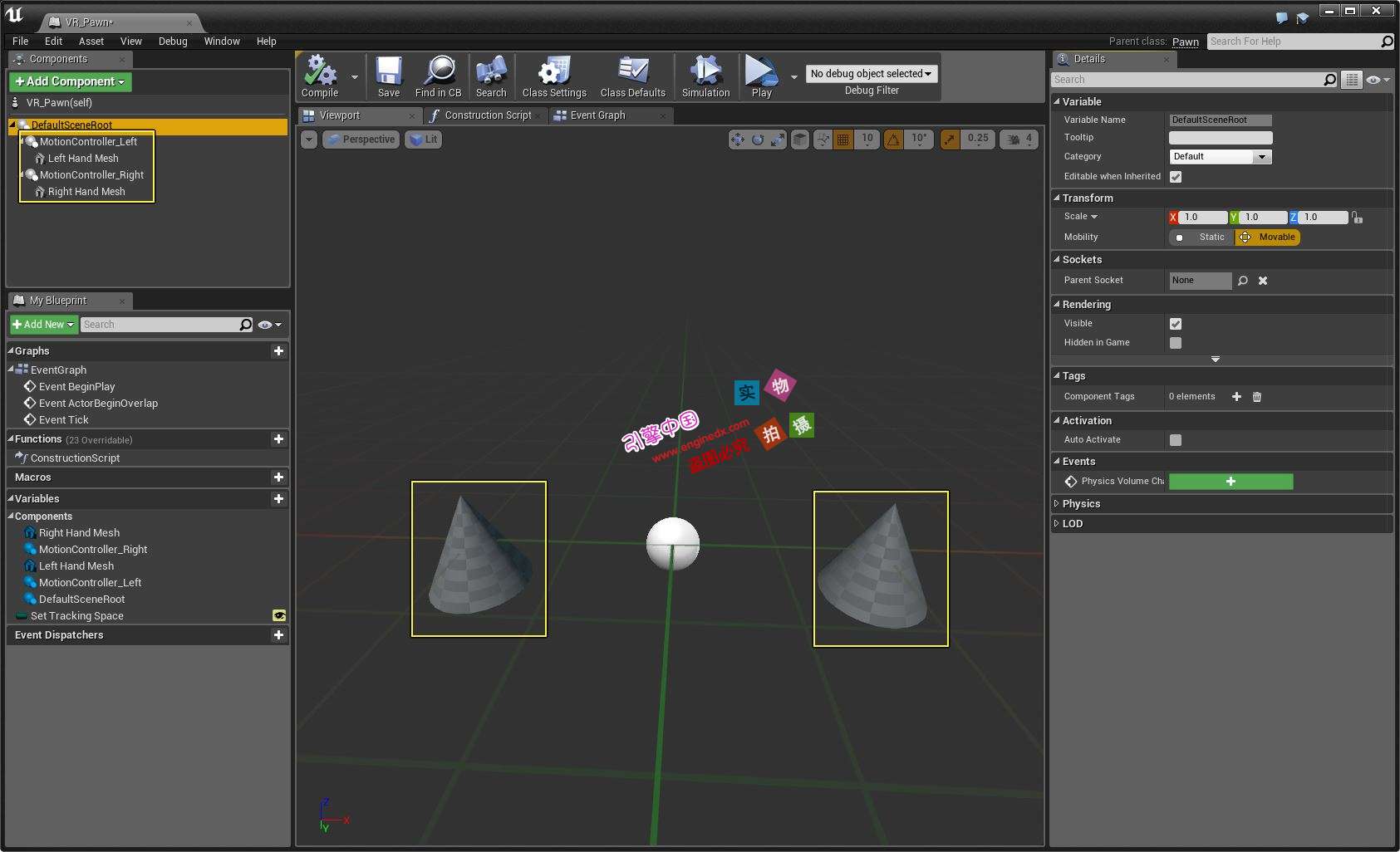Open Details view options eye menu
The image size is (1400, 852).
click(x=1378, y=80)
